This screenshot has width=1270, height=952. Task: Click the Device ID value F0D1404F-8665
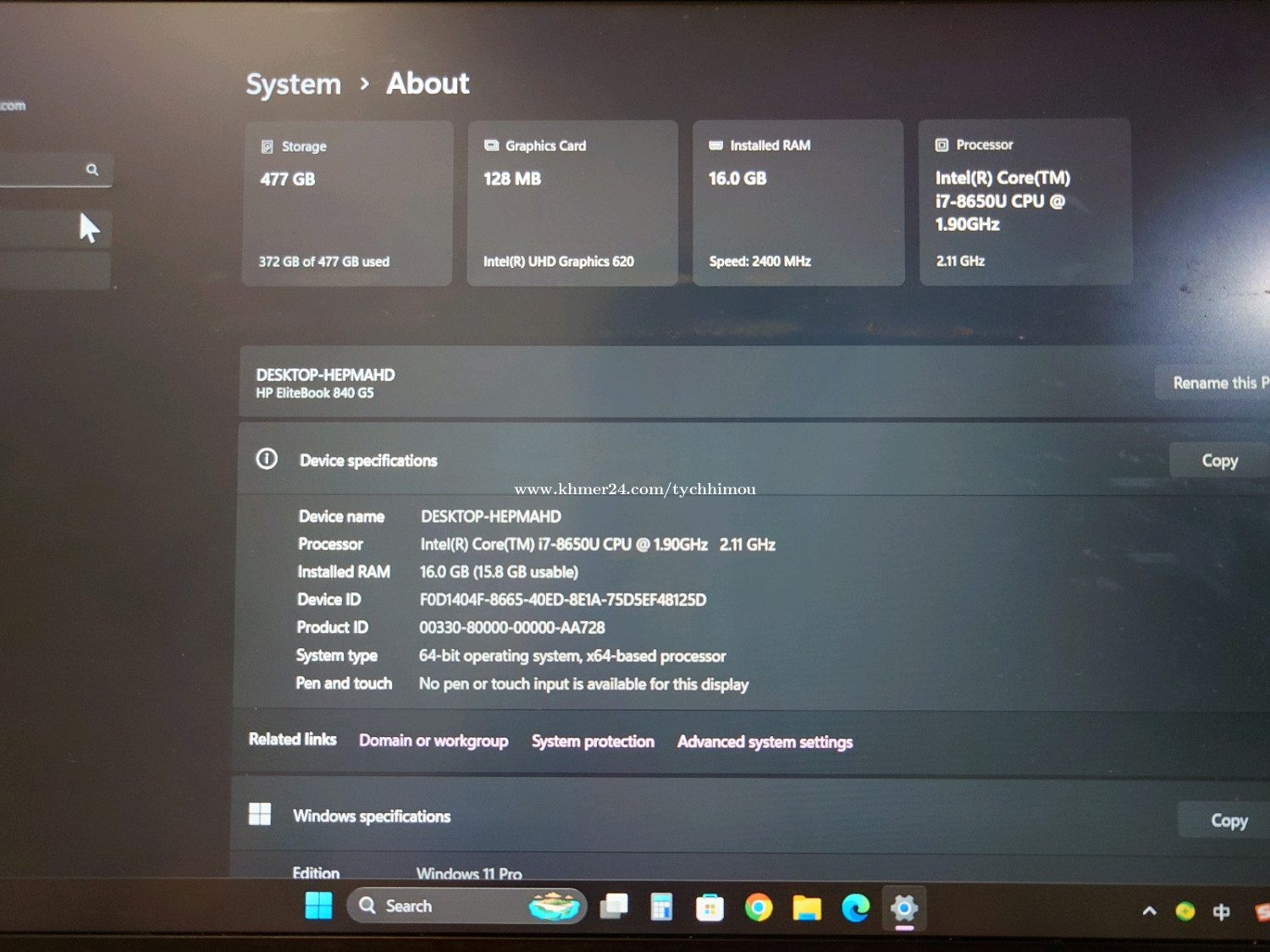563,600
